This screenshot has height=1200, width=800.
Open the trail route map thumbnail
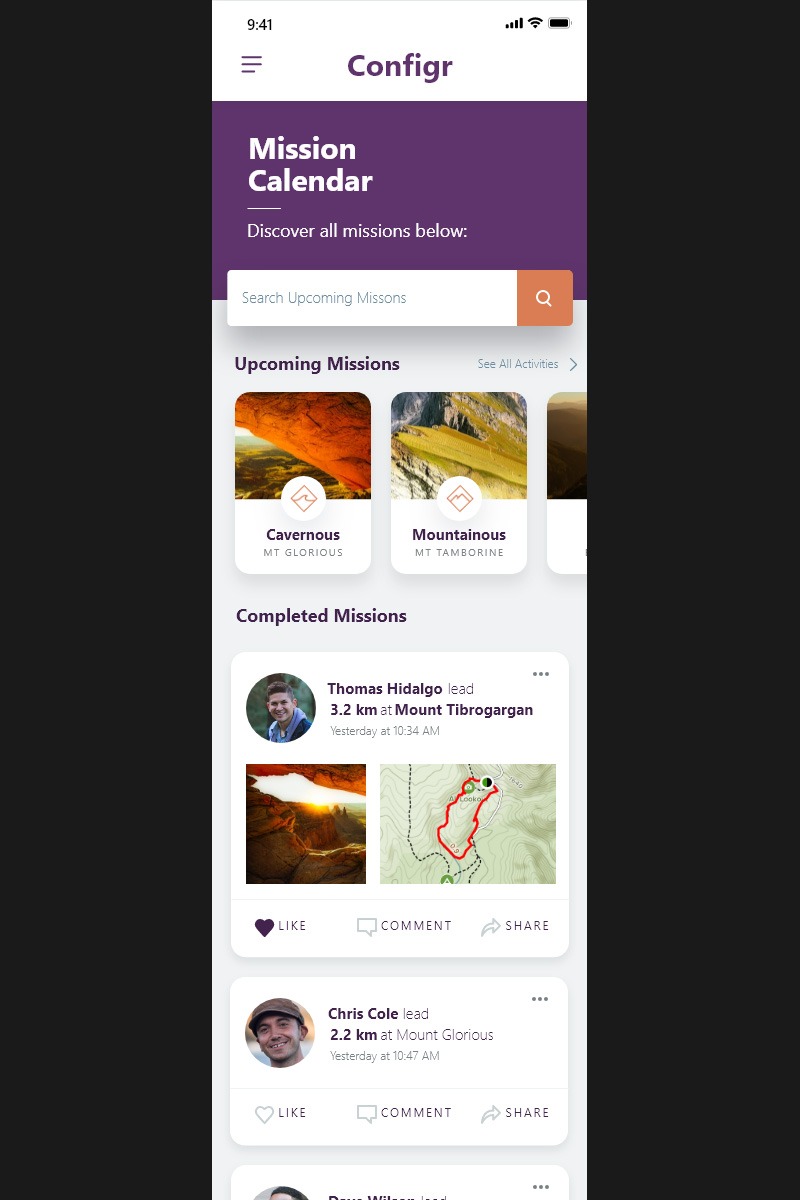pos(468,824)
